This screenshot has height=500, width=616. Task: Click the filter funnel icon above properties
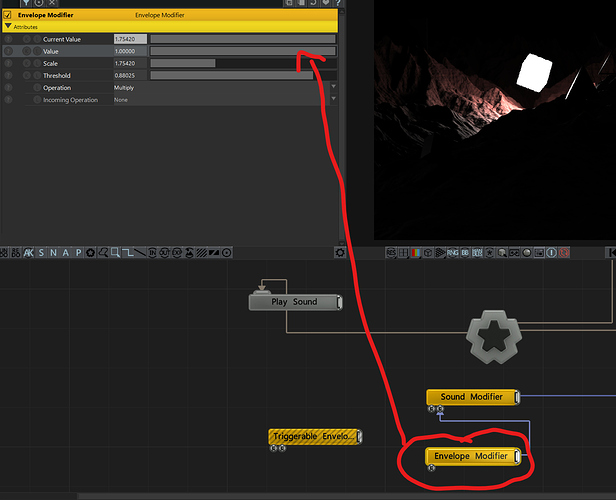26,3
